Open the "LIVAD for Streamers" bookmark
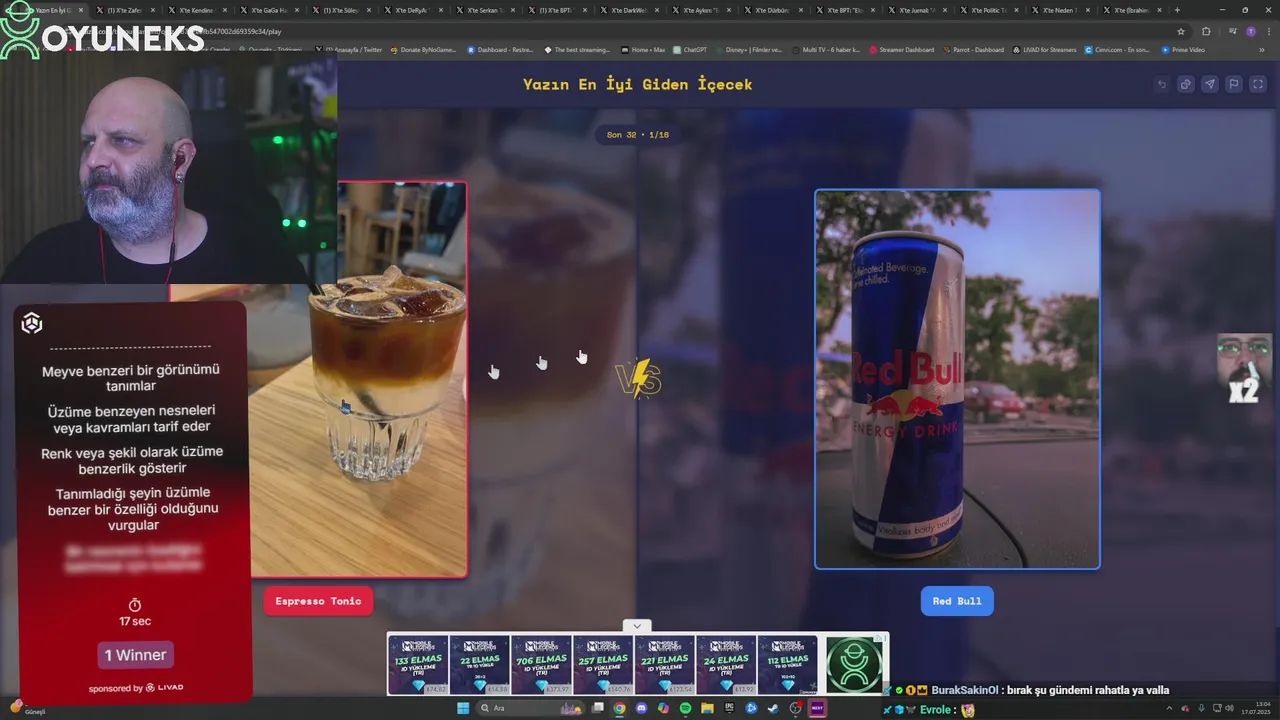This screenshot has width=1280, height=720. (x=1044, y=49)
